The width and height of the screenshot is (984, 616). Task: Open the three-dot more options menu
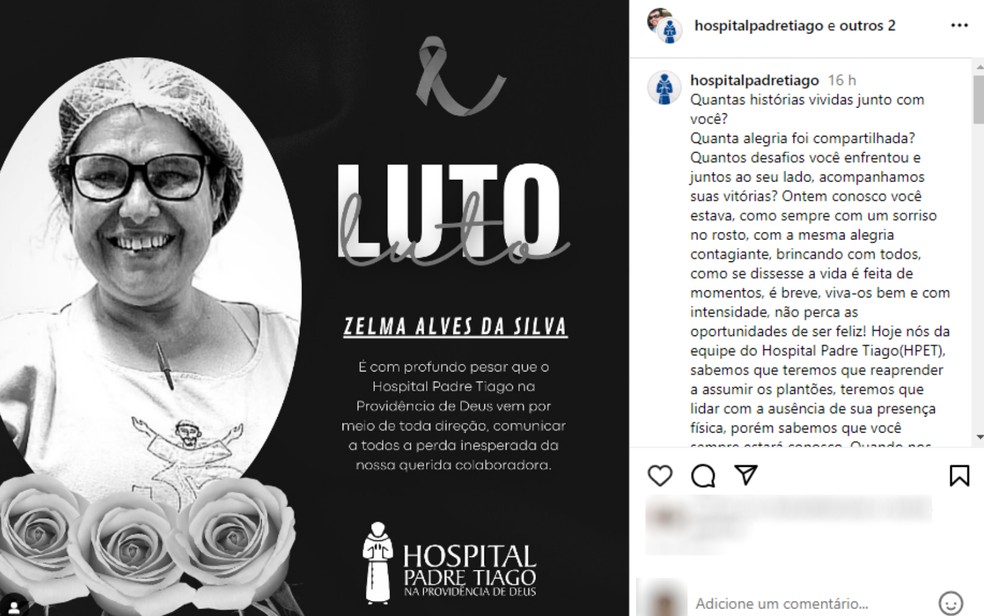tap(960, 26)
